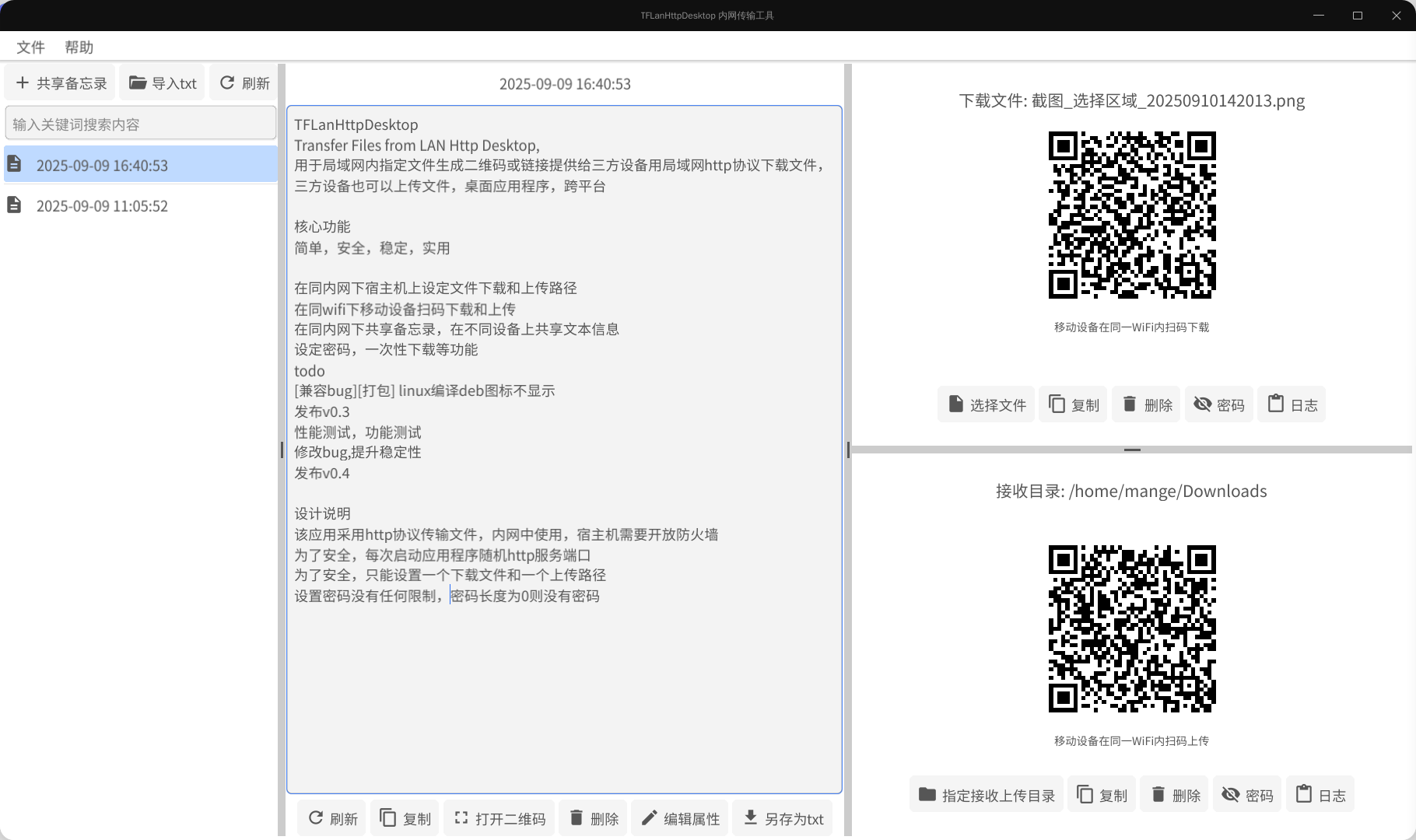Click 删除 button below the memo editor

pyautogui.click(x=593, y=818)
